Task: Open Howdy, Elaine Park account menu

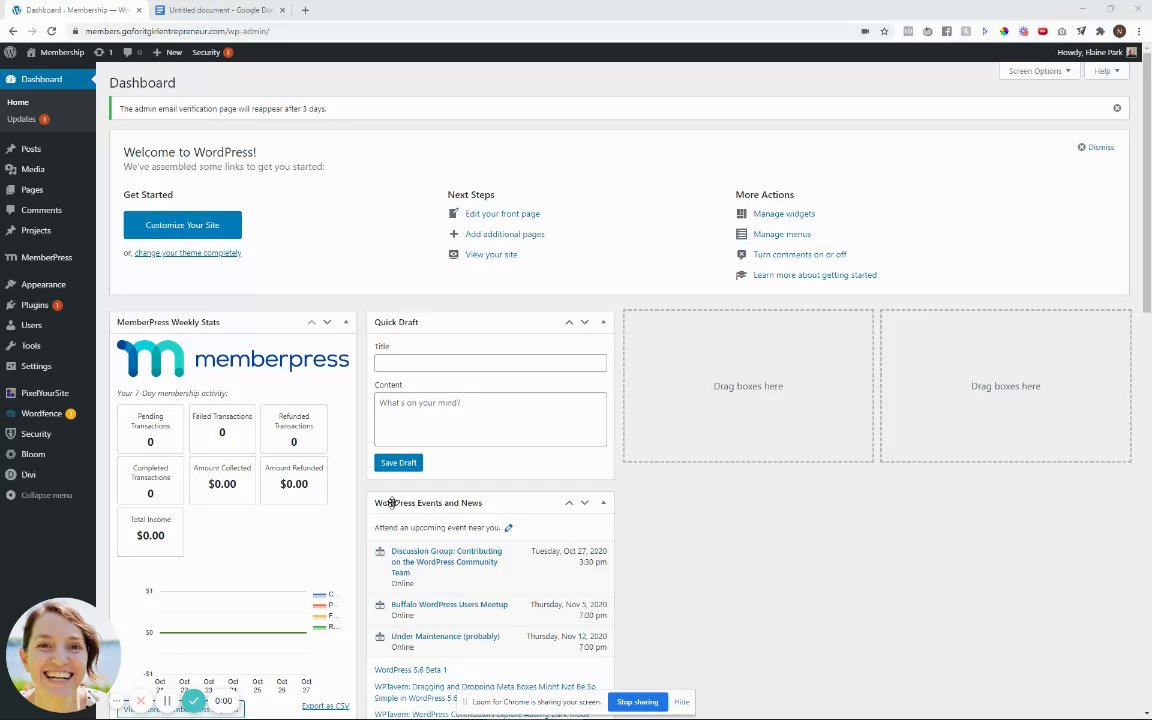Action: [1097, 52]
